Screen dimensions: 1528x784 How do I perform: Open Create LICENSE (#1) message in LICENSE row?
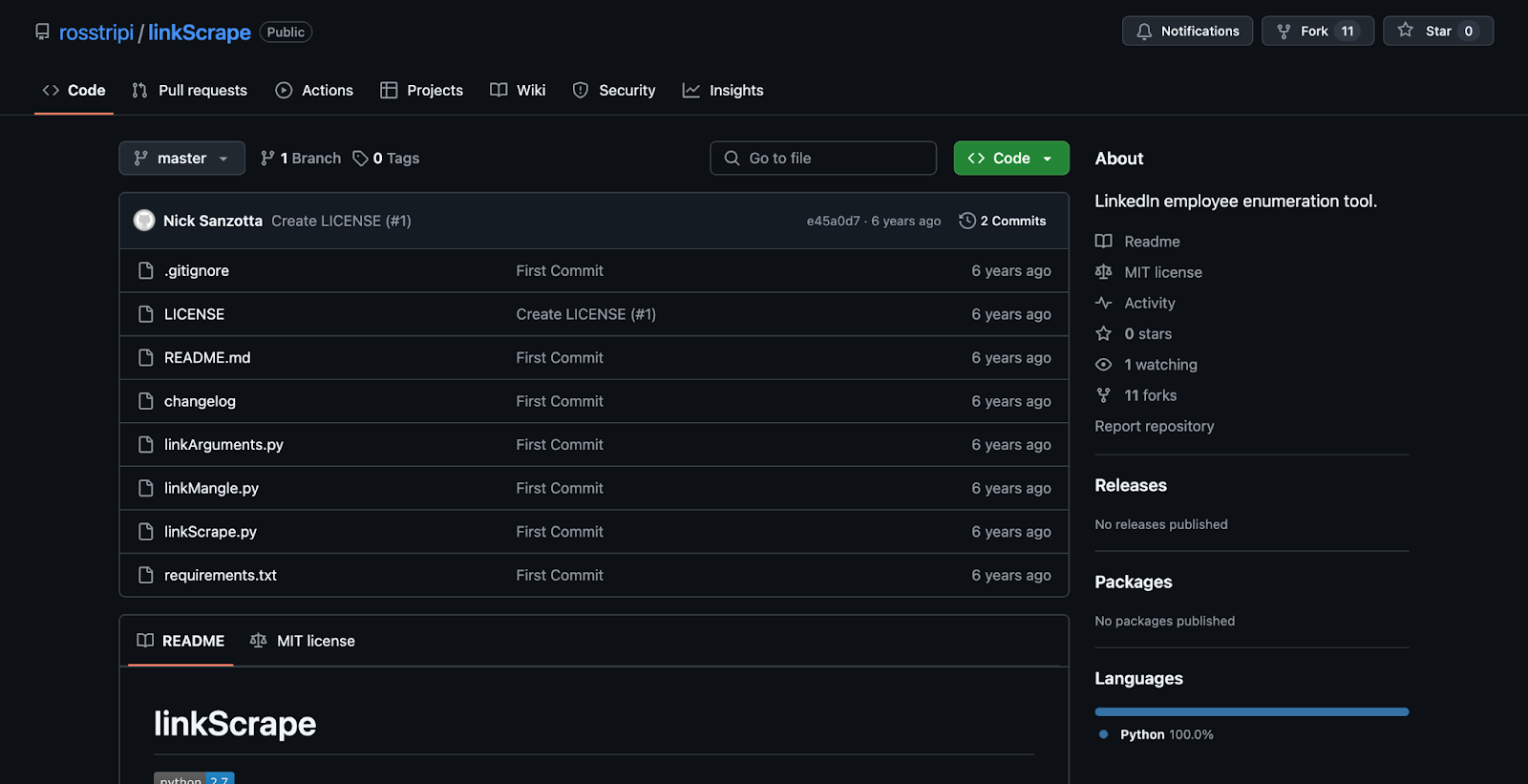pyautogui.click(x=586, y=314)
